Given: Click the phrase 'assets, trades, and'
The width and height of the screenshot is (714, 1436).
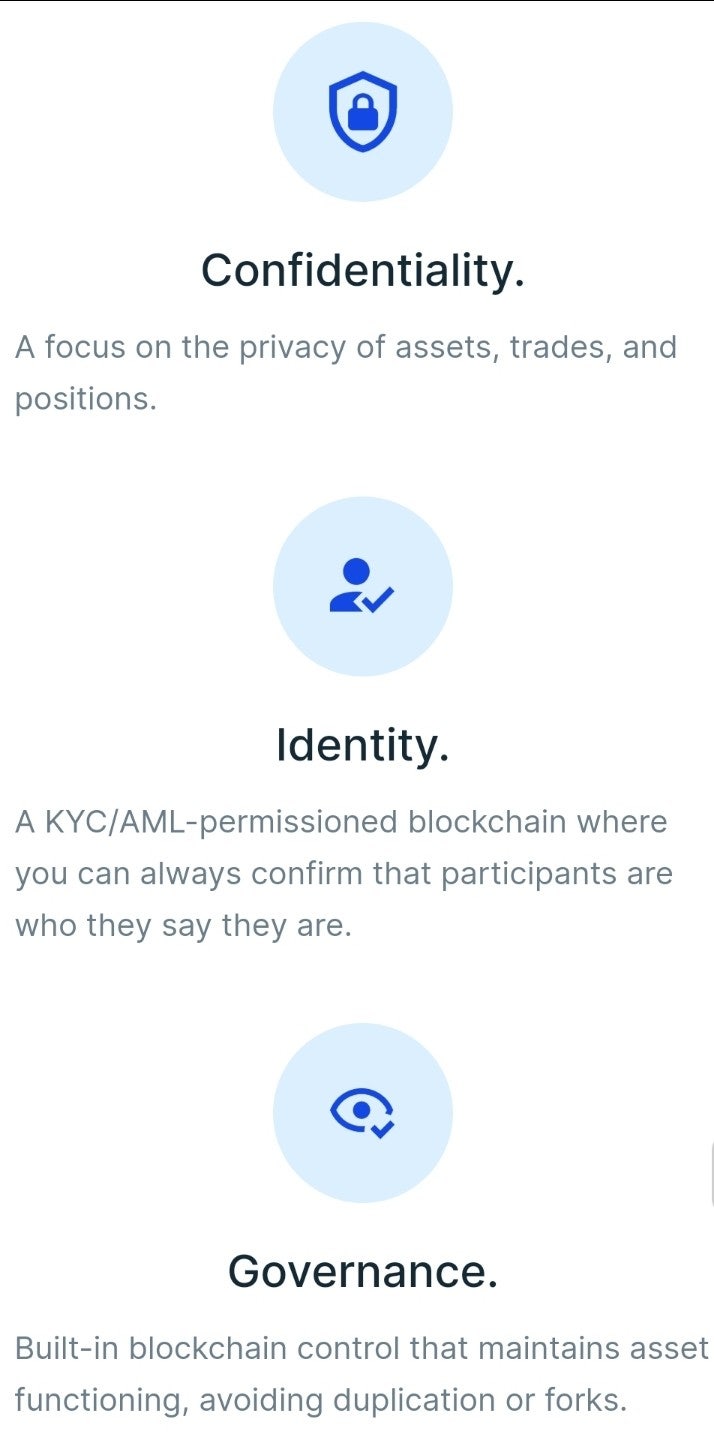Looking at the screenshot, I should click(x=536, y=349).
